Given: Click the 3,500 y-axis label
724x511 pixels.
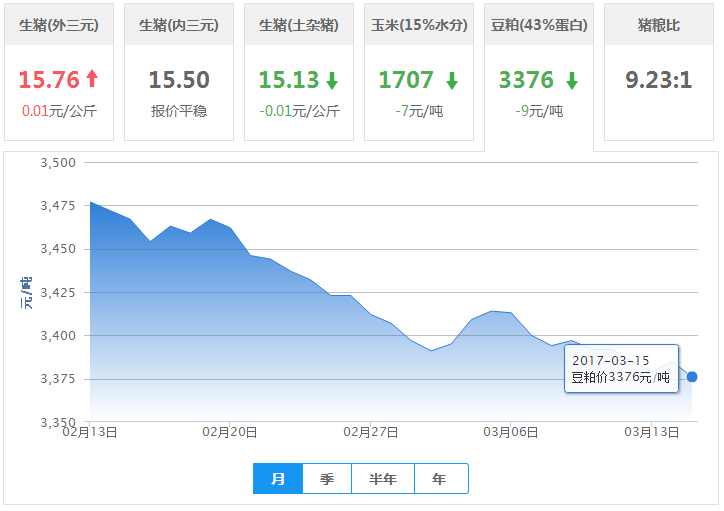Looking at the screenshot, I should pos(58,162).
